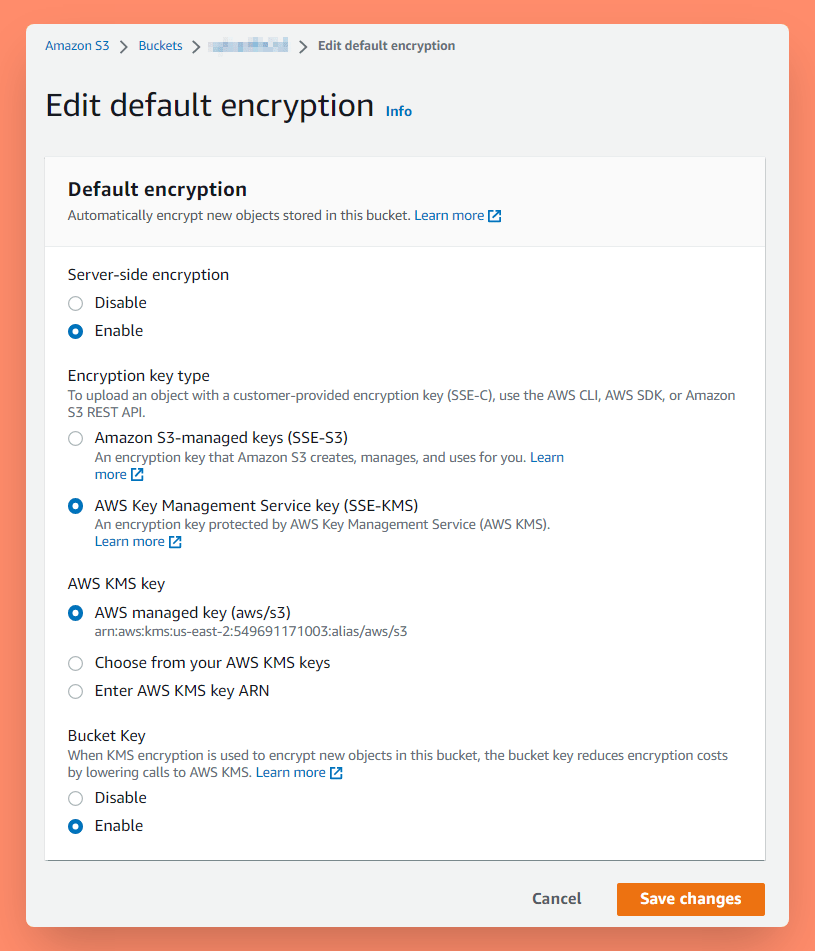Screen dimensions: 815x951
Task: Disable server-side encryption radio option
Action: coord(75,303)
